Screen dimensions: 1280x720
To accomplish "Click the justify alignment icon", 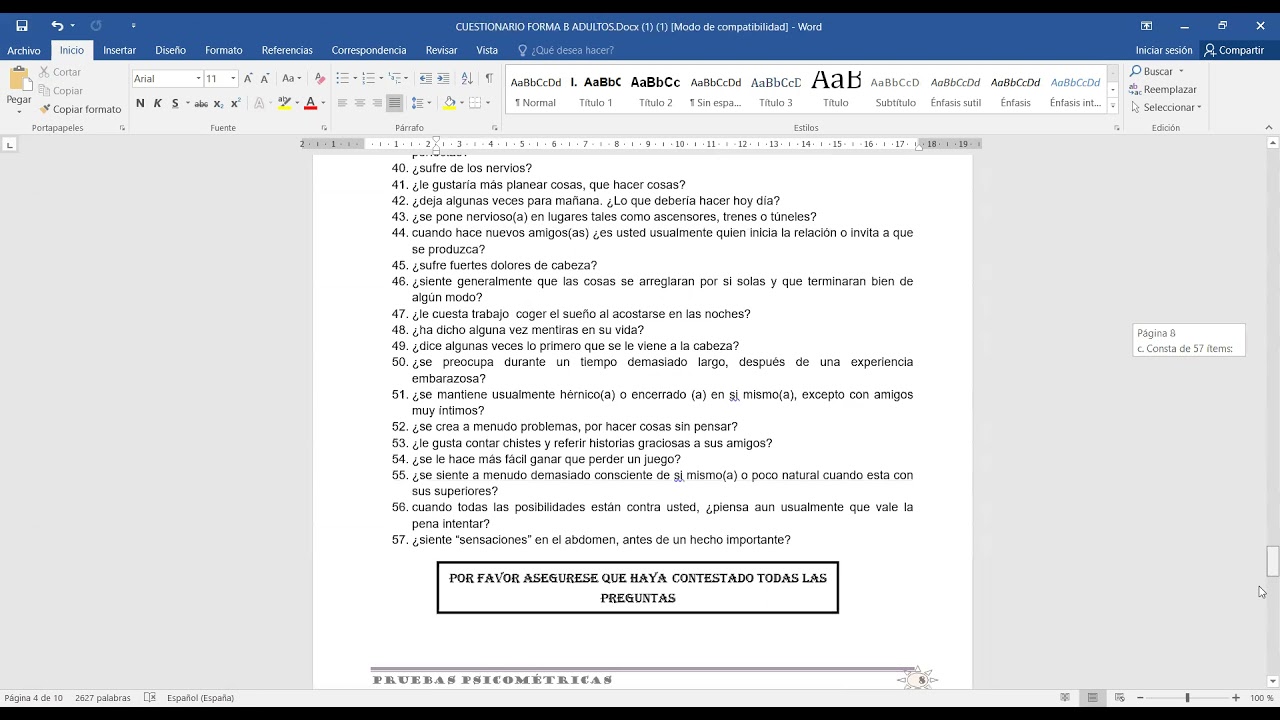I will click(394, 103).
